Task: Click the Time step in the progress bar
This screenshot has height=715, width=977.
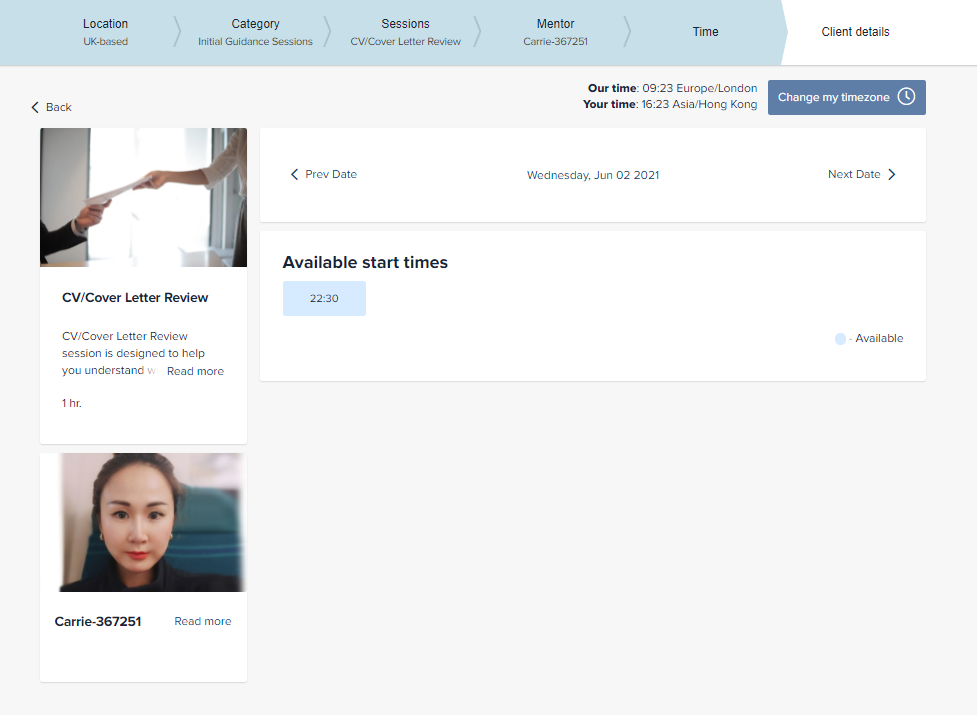Action: [x=705, y=32]
